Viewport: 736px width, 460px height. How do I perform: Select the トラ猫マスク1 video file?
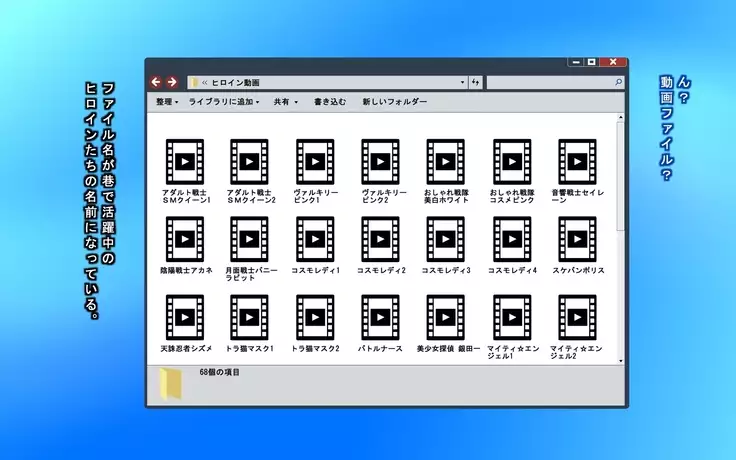tap(249, 316)
